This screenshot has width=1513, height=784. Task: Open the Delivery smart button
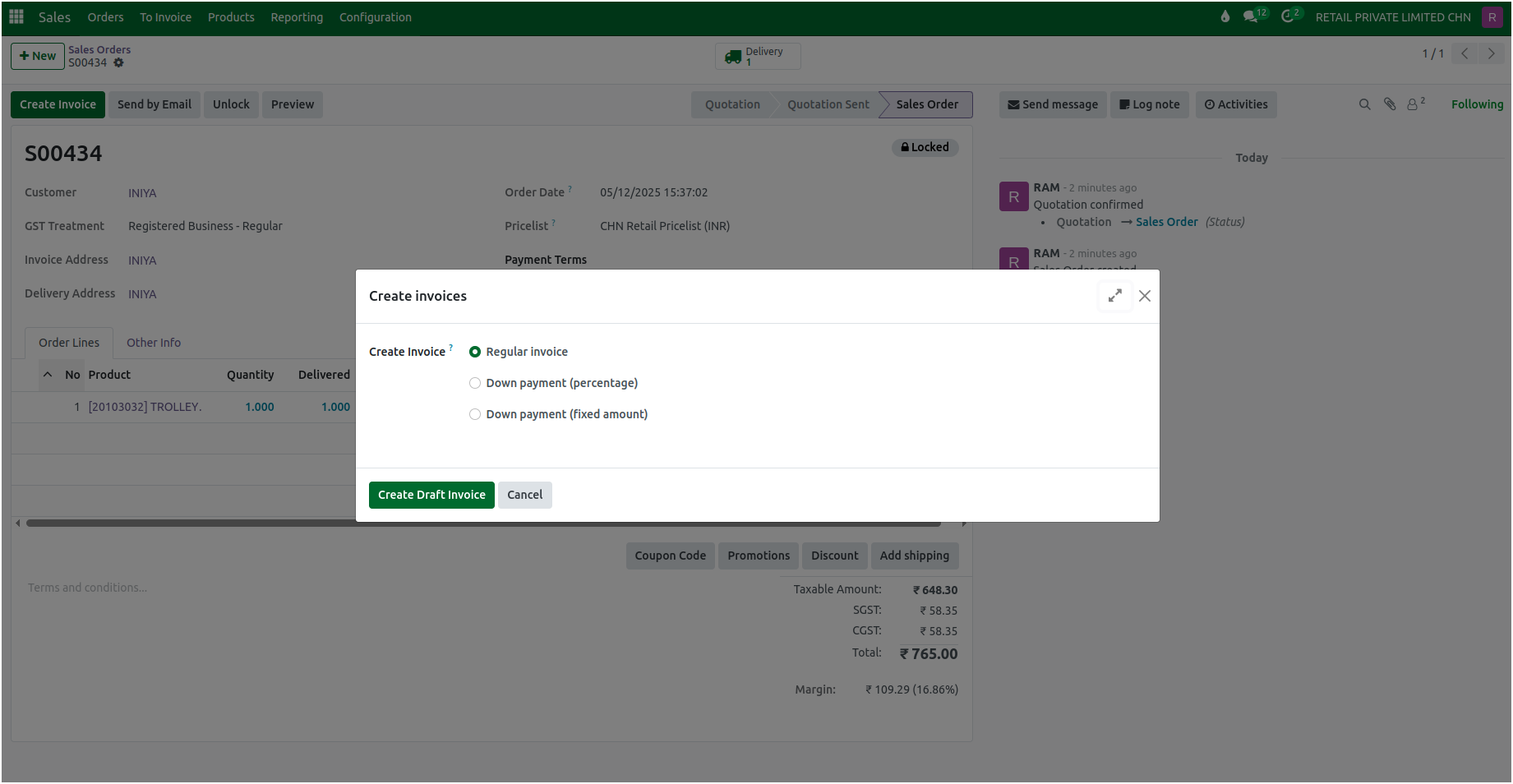tap(756, 56)
